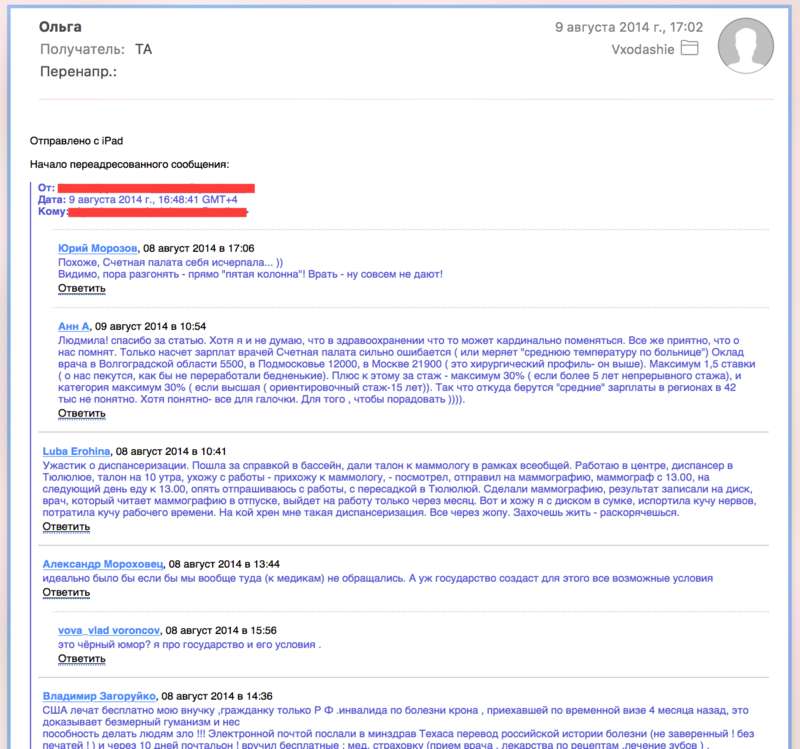Click timestamp 08 август 2014 в 10:41
Viewport: 800px width, 749px height.
(171, 452)
